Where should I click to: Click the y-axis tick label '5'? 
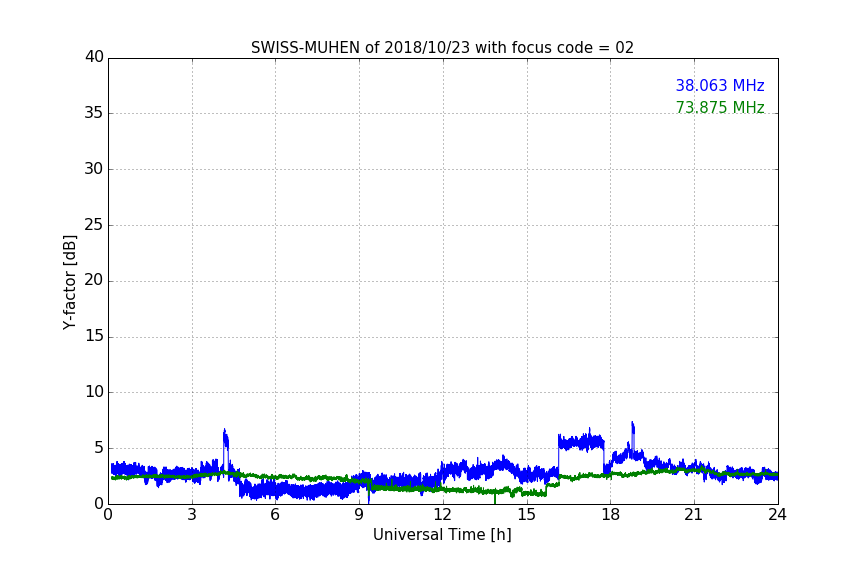coord(99,448)
